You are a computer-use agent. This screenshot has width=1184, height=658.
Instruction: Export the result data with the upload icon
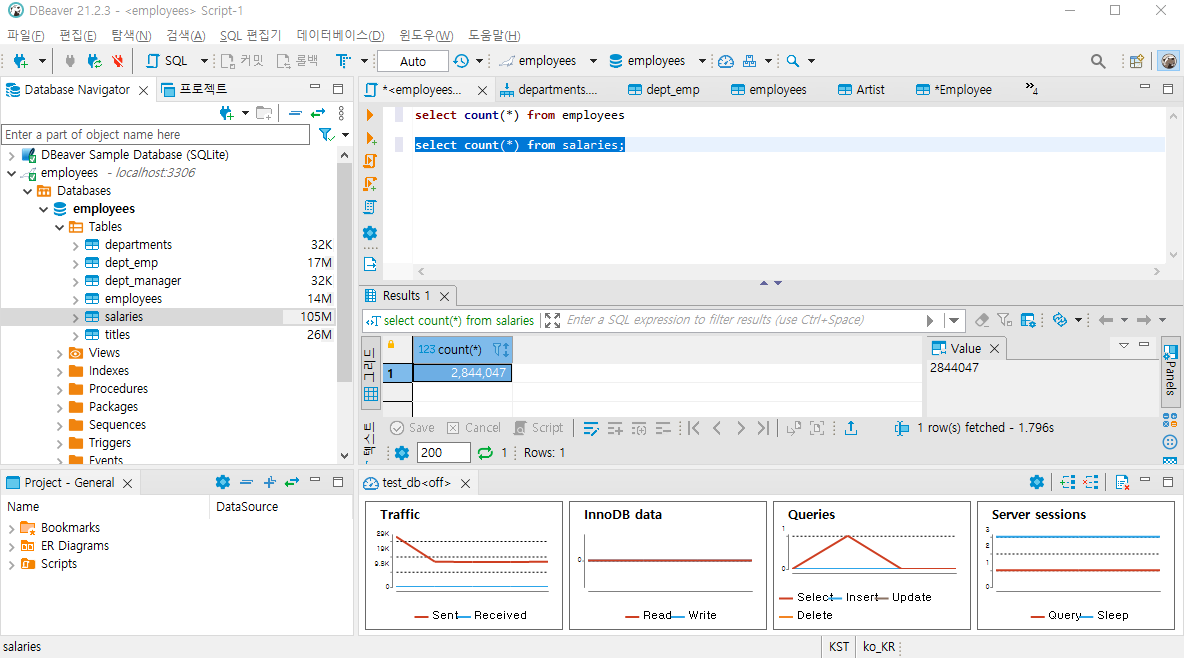851,428
